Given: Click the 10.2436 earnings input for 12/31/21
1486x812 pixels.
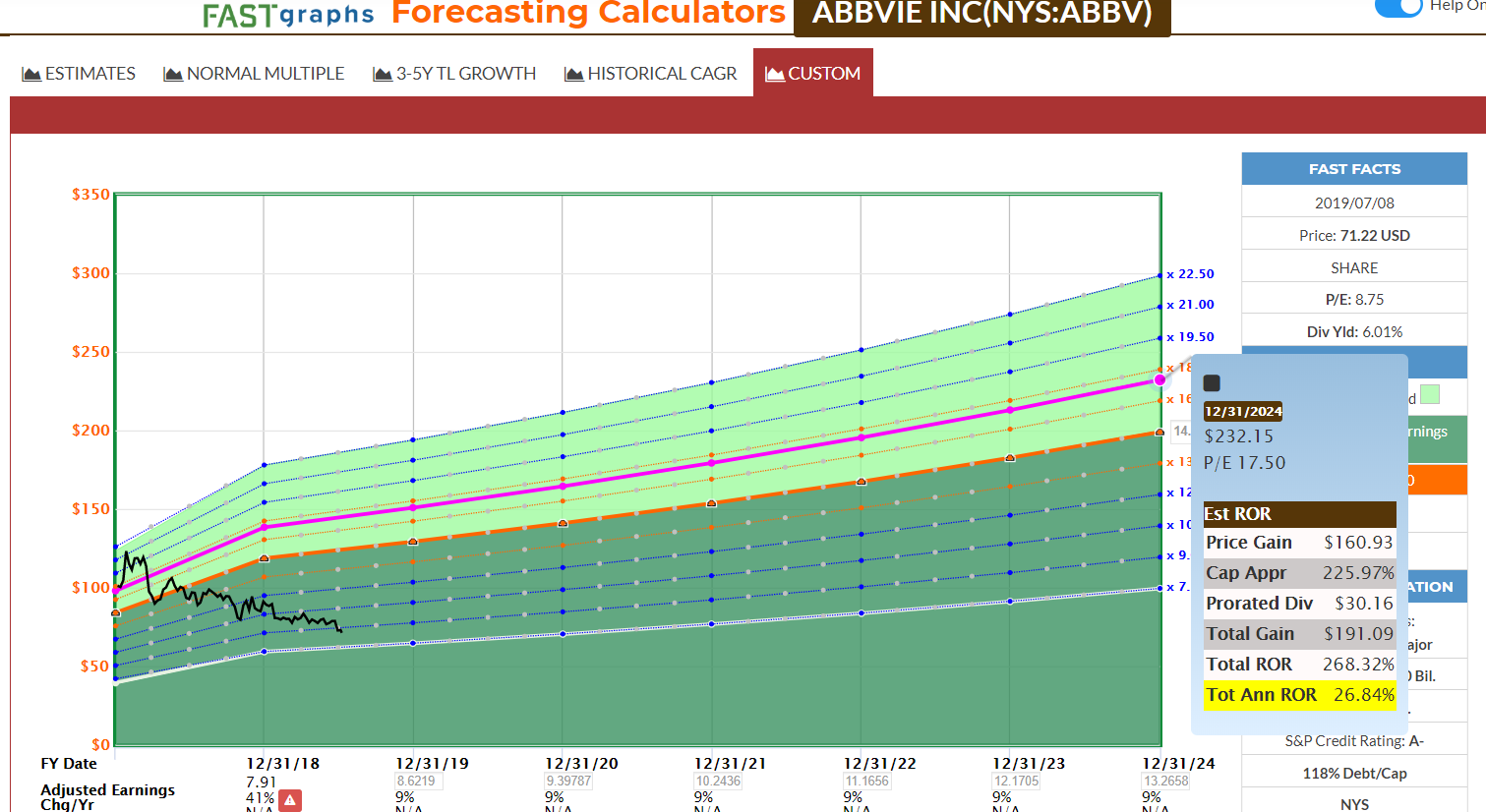Looking at the screenshot, I should 719,782.
